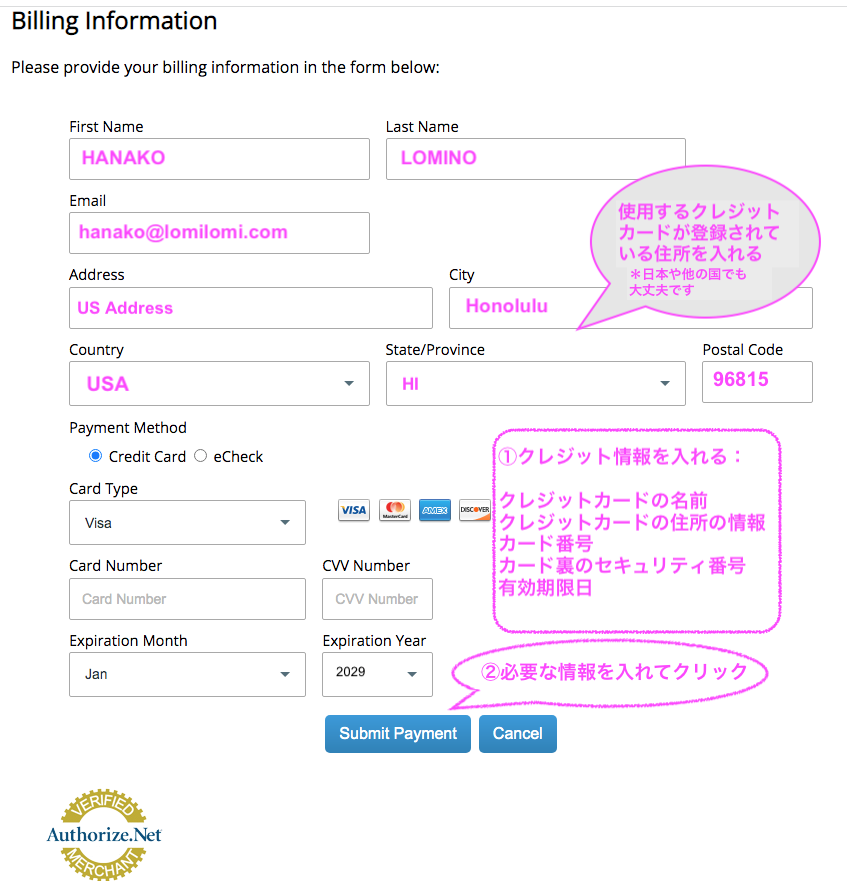Click the Billing Information heading text

click(114, 21)
